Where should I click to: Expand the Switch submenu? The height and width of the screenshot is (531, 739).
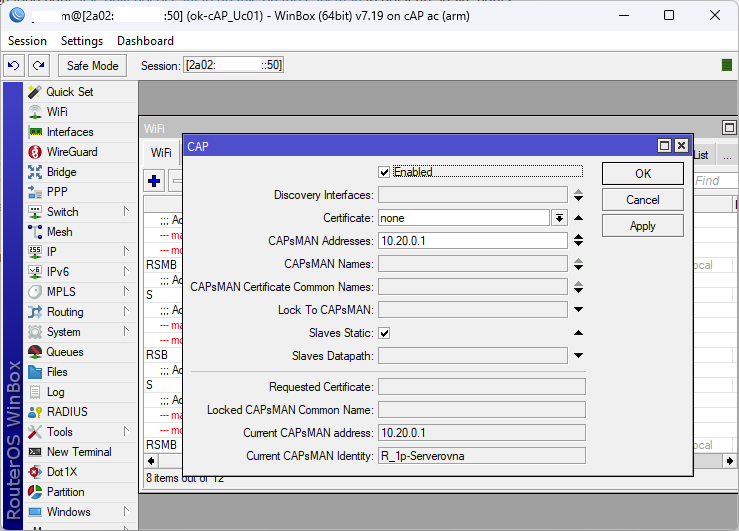[x=126, y=212]
